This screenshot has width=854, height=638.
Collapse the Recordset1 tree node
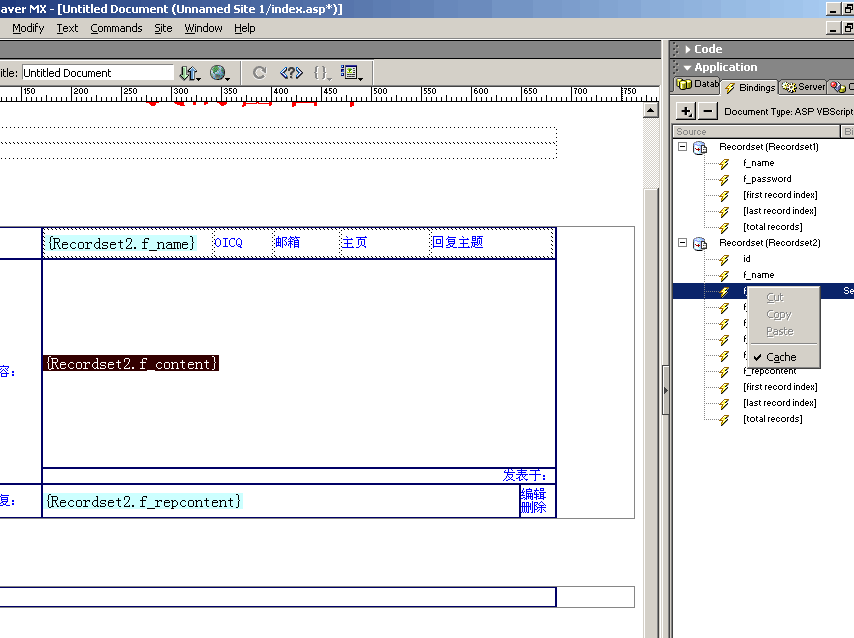tap(682, 147)
